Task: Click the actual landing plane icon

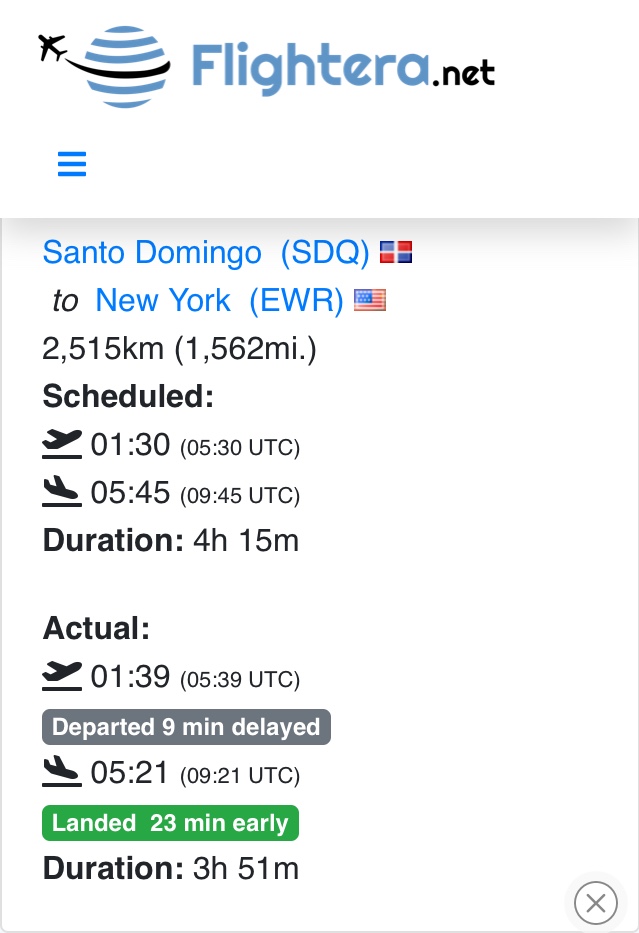Action: (62, 773)
